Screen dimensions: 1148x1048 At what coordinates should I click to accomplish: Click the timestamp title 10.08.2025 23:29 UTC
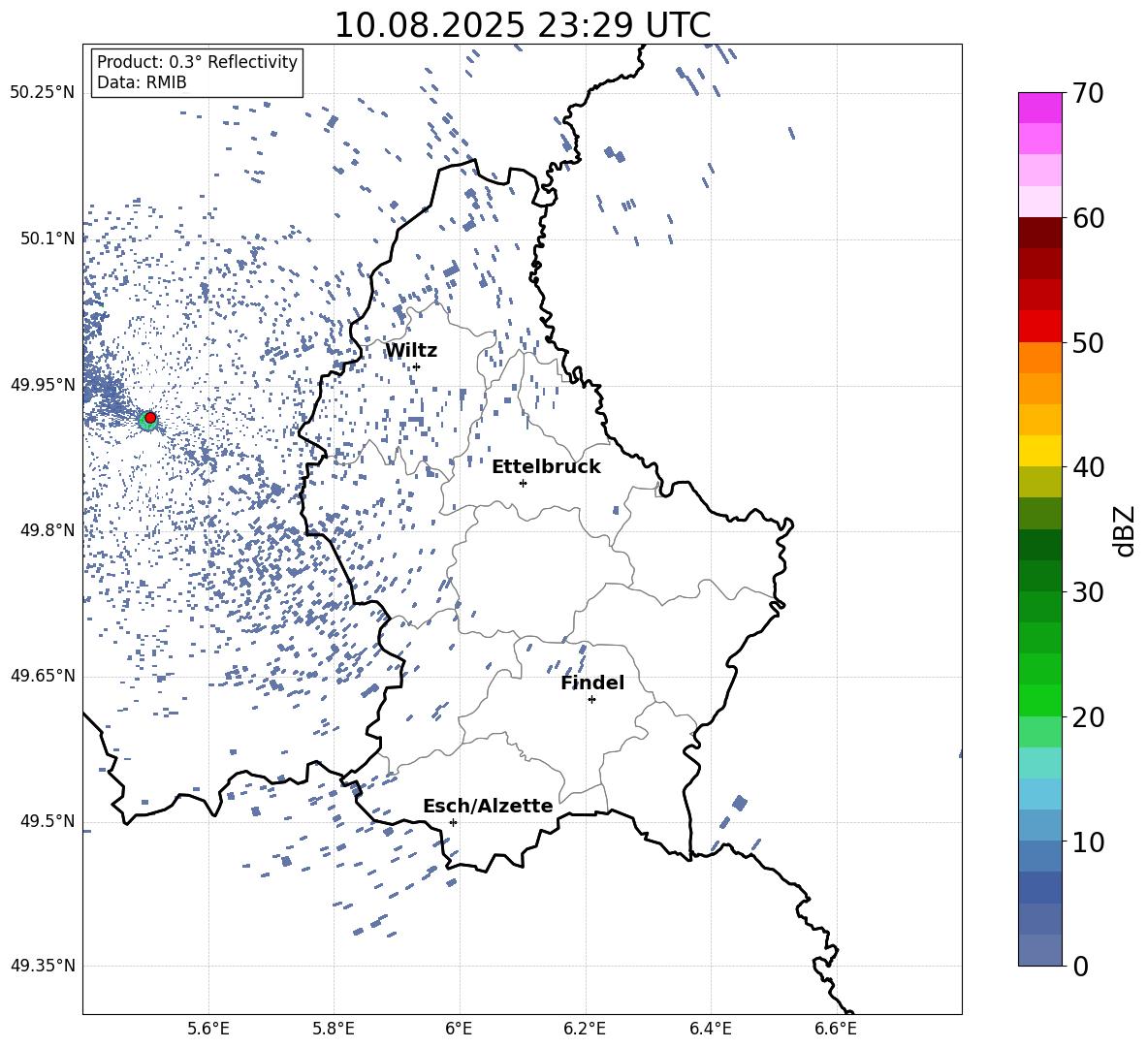click(x=523, y=25)
